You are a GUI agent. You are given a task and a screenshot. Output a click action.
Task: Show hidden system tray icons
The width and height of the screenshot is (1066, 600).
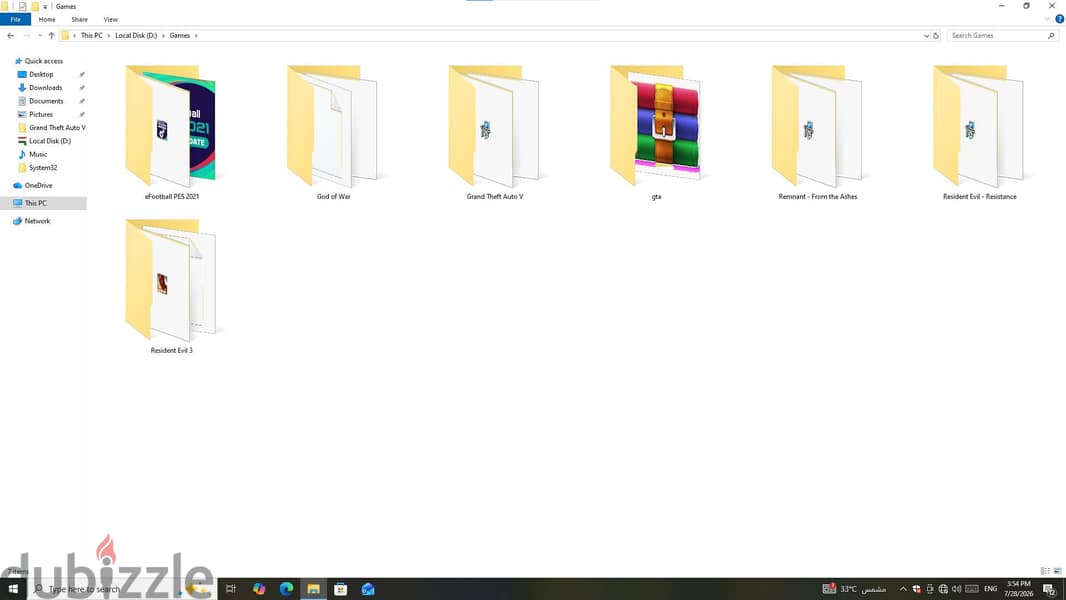903,589
